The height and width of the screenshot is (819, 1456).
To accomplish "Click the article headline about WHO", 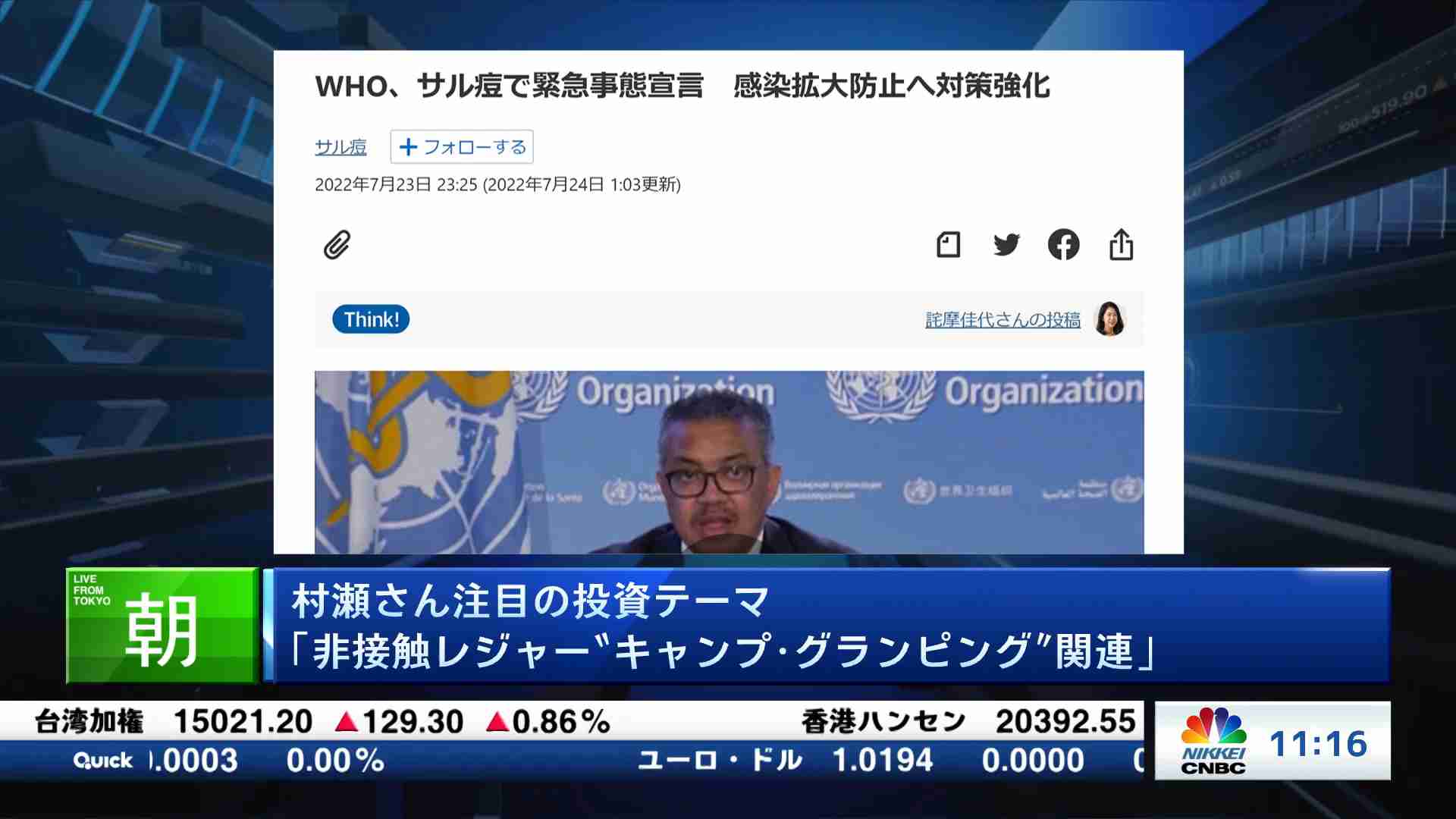I will 682,86.
